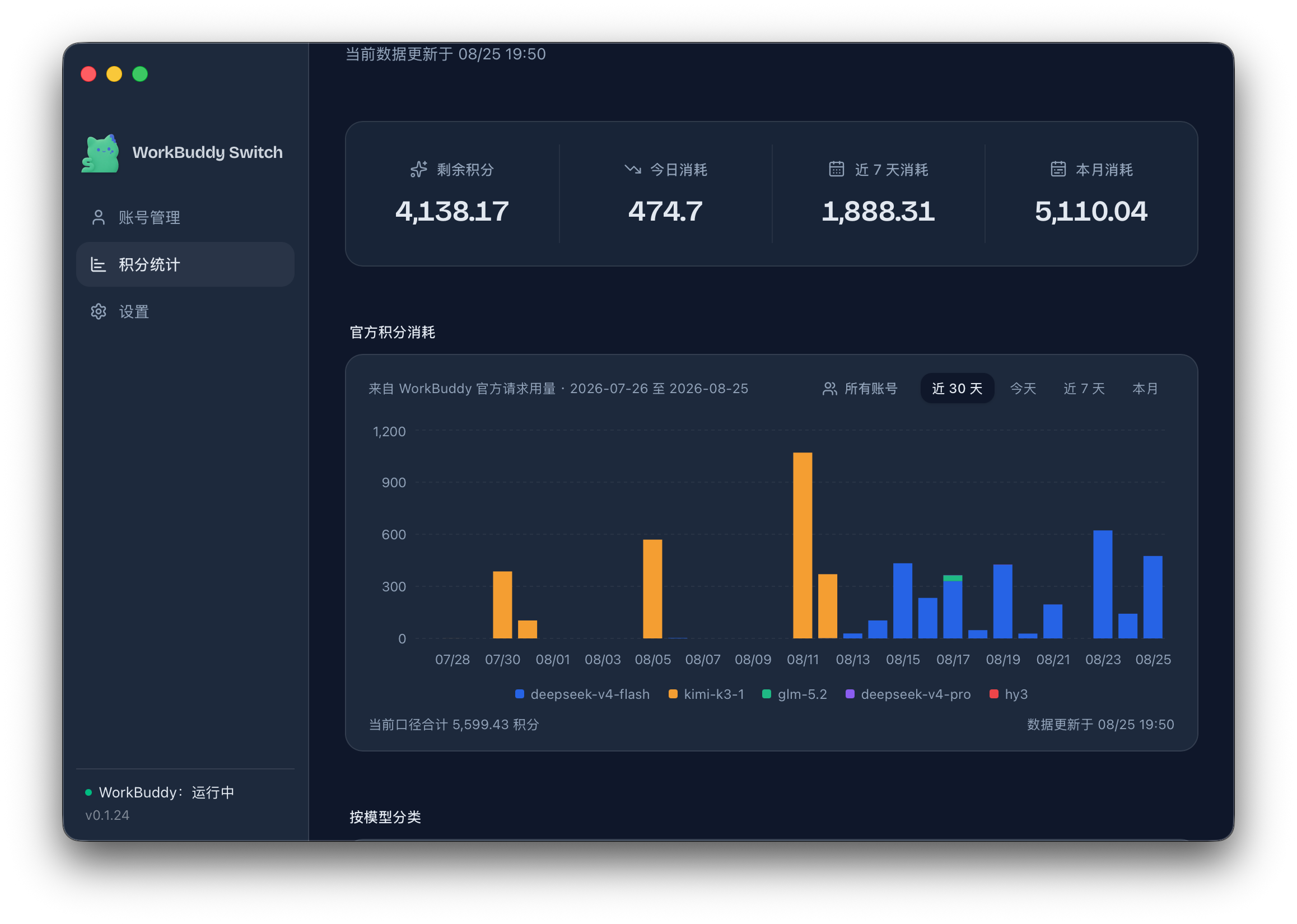Click the 按模型分类 section heading

[386, 818]
